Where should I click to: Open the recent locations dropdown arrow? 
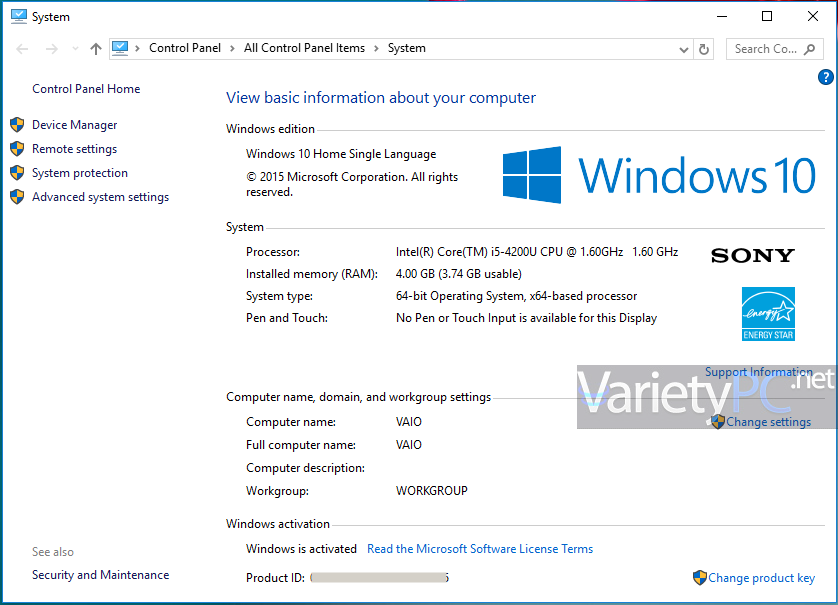[x=75, y=49]
